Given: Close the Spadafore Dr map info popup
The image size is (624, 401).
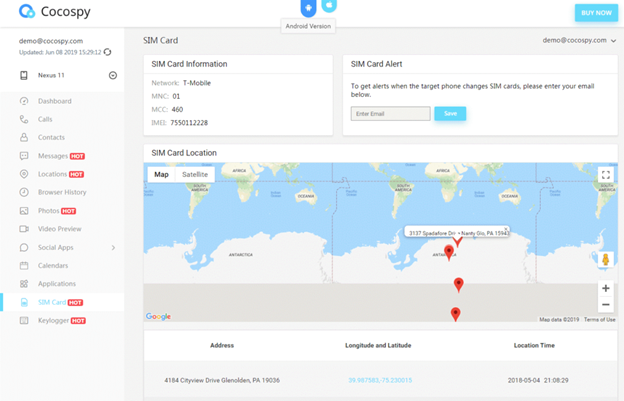Looking at the screenshot, I should [x=505, y=229].
